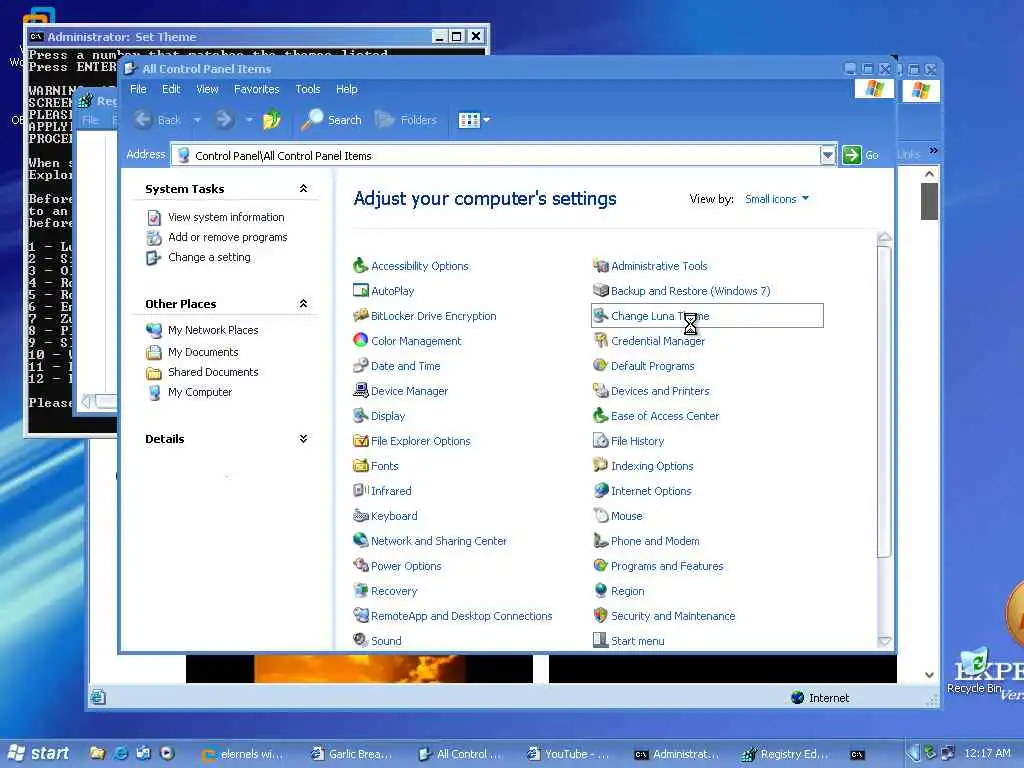
Task: Open AutoPlay icon
Action: (x=360, y=291)
